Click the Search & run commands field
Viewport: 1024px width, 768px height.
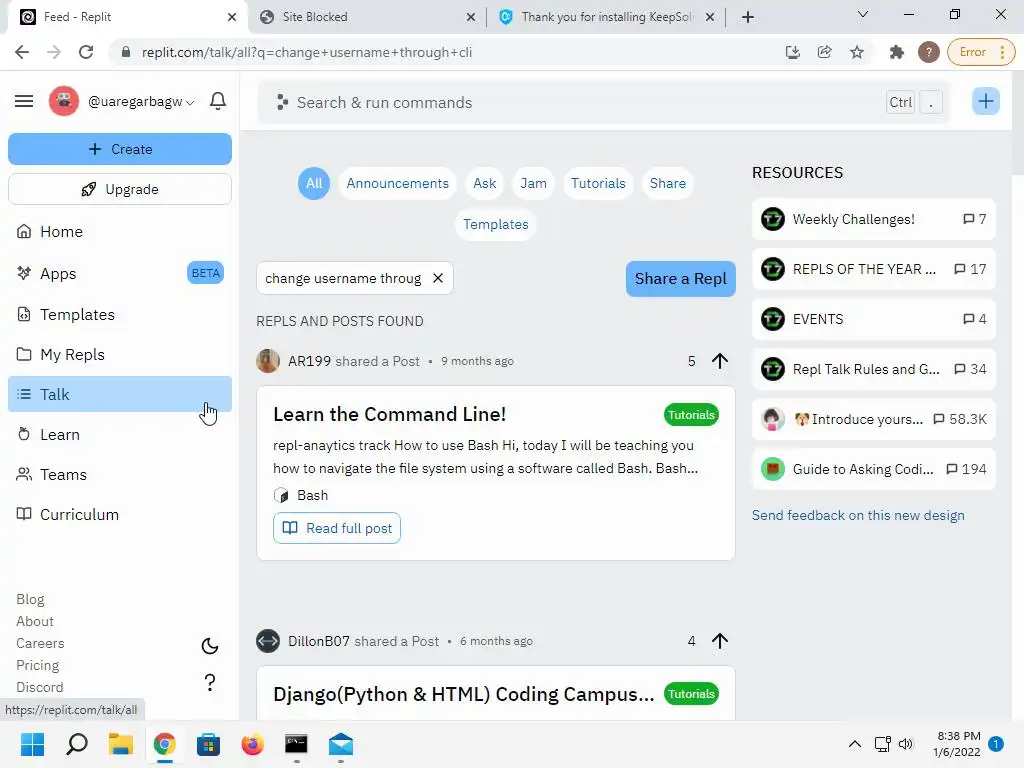pos(604,103)
